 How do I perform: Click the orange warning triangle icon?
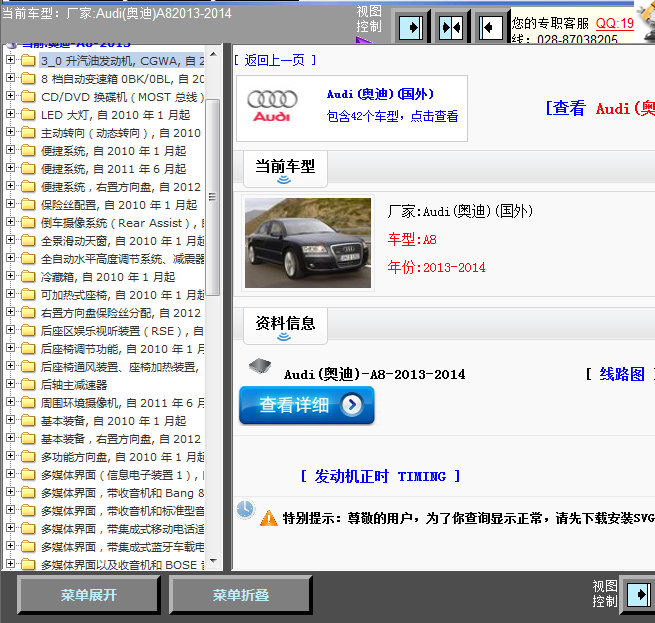268,518
